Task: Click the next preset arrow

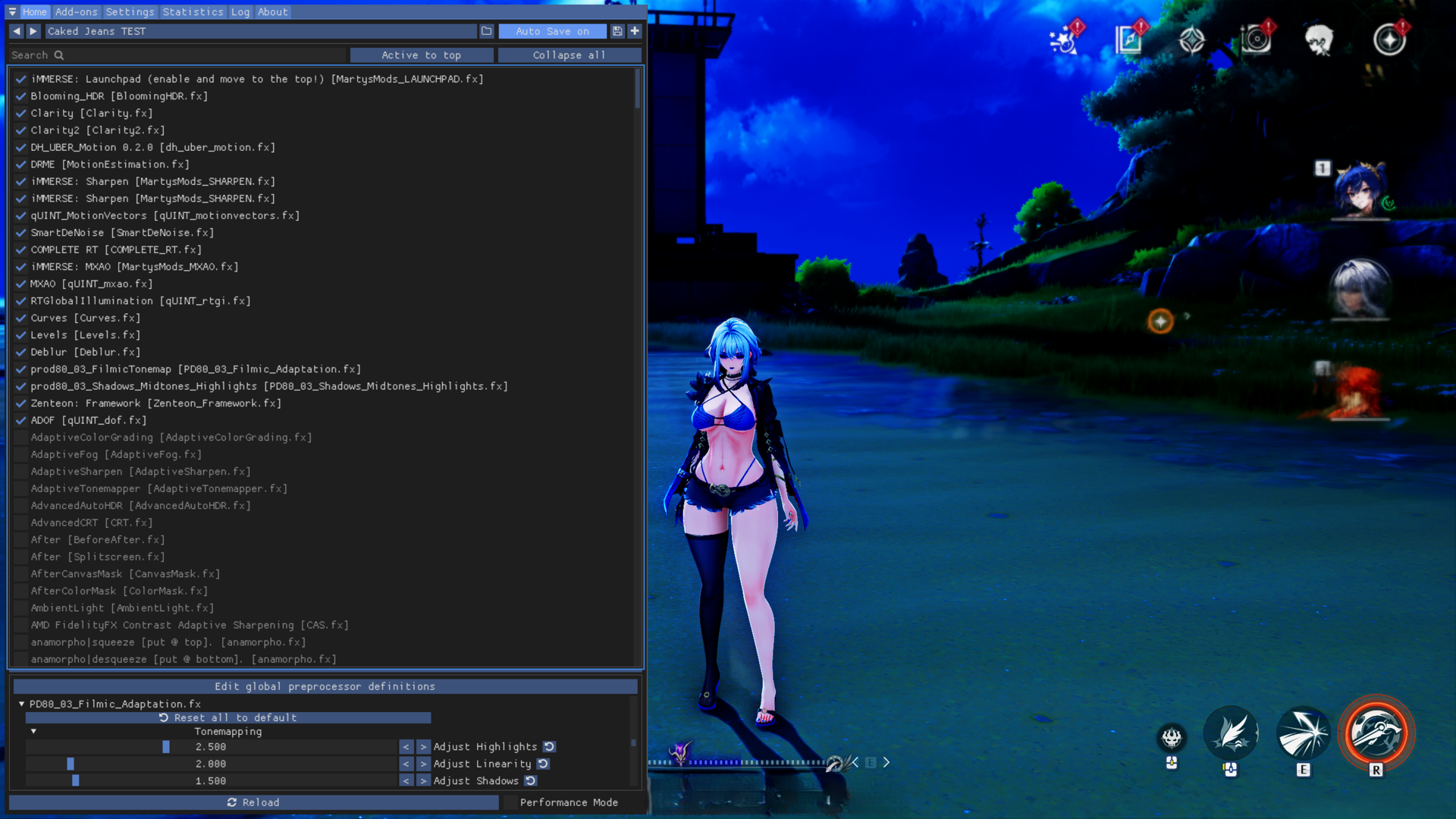Action: tap(33, 31)
